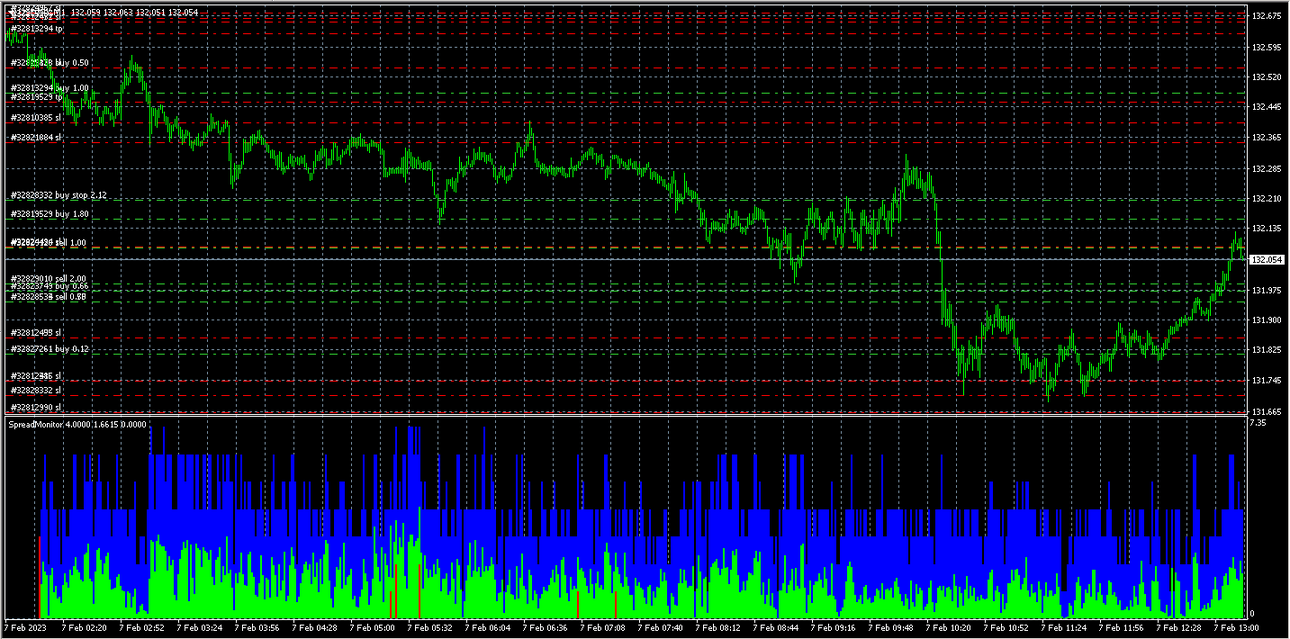Click the 7 Feb 04:28 time label

[316, 628]
